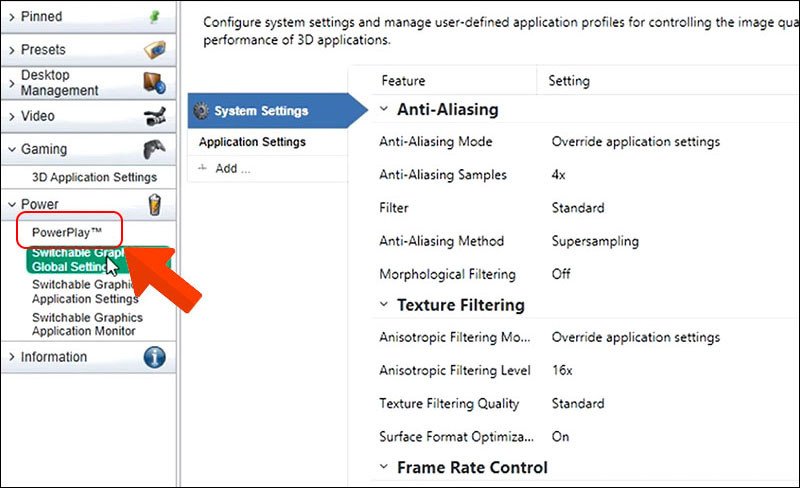Select the System Settings tab
The width and height of the screenshot is (800, 488).
pyautogui.click(x=262, y=111)
